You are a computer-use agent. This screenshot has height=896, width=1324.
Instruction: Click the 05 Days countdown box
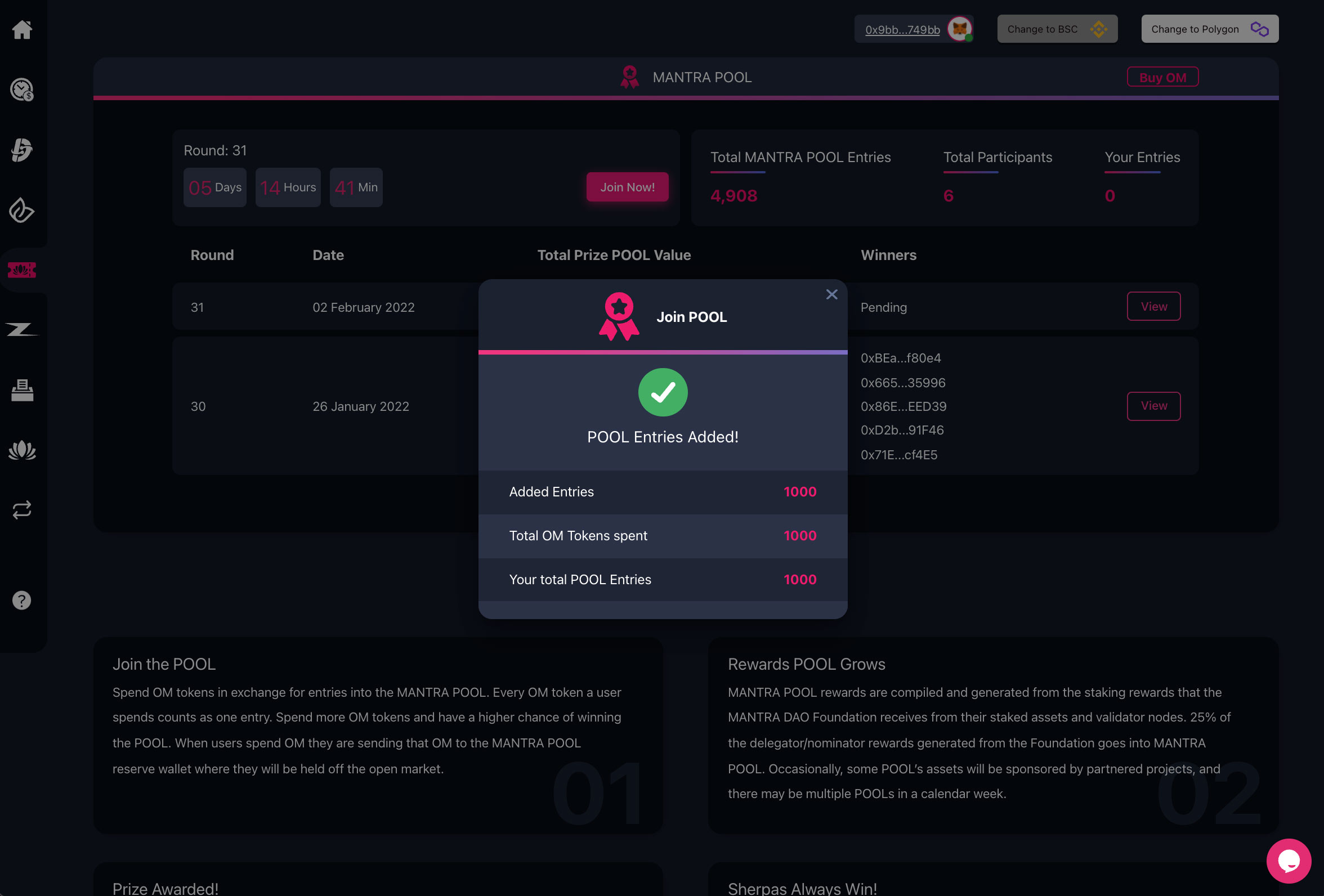215,187
